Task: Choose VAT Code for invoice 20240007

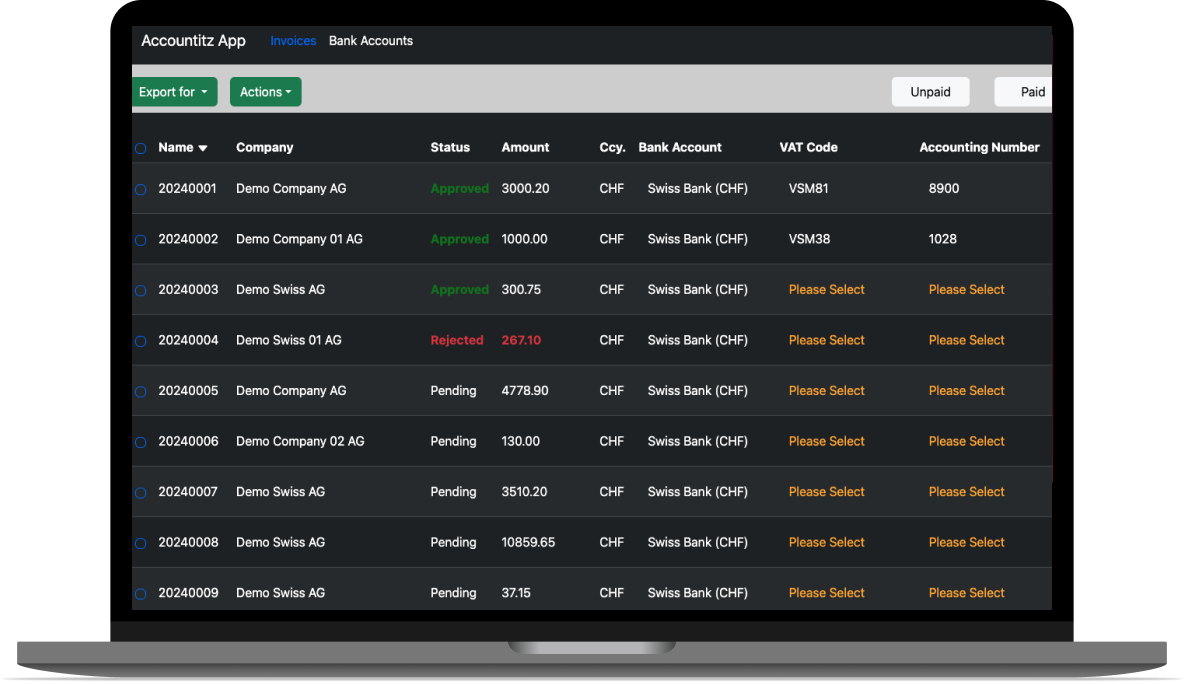Action: coord(826,492)
